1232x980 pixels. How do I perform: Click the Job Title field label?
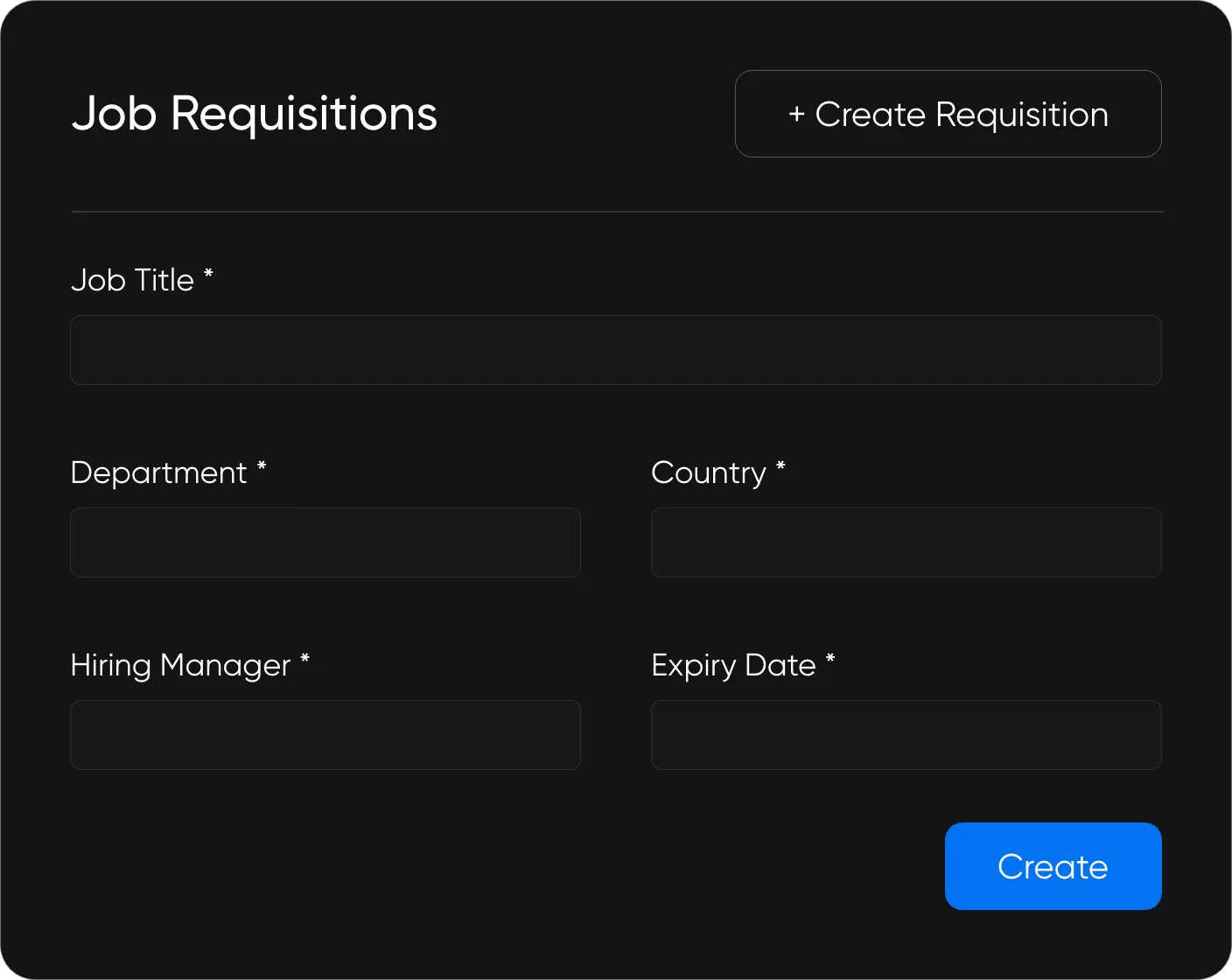click(x=131, y=280)
